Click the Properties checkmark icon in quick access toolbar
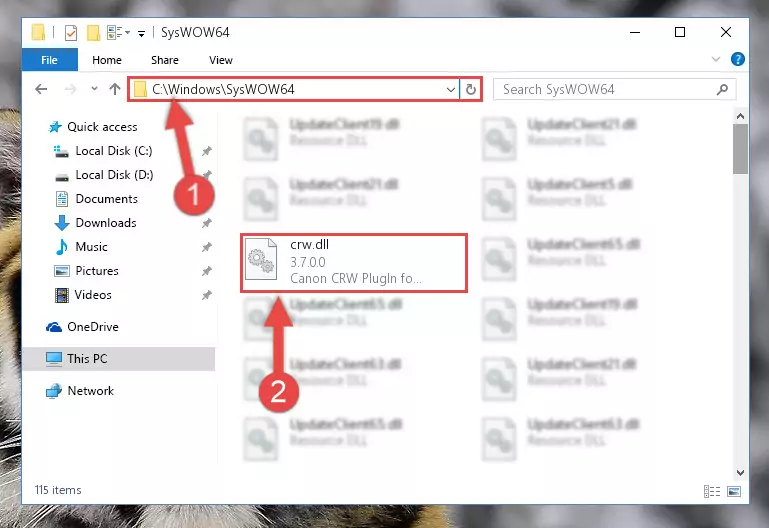This screenshot has width=769, height=528. pos(71,33)
